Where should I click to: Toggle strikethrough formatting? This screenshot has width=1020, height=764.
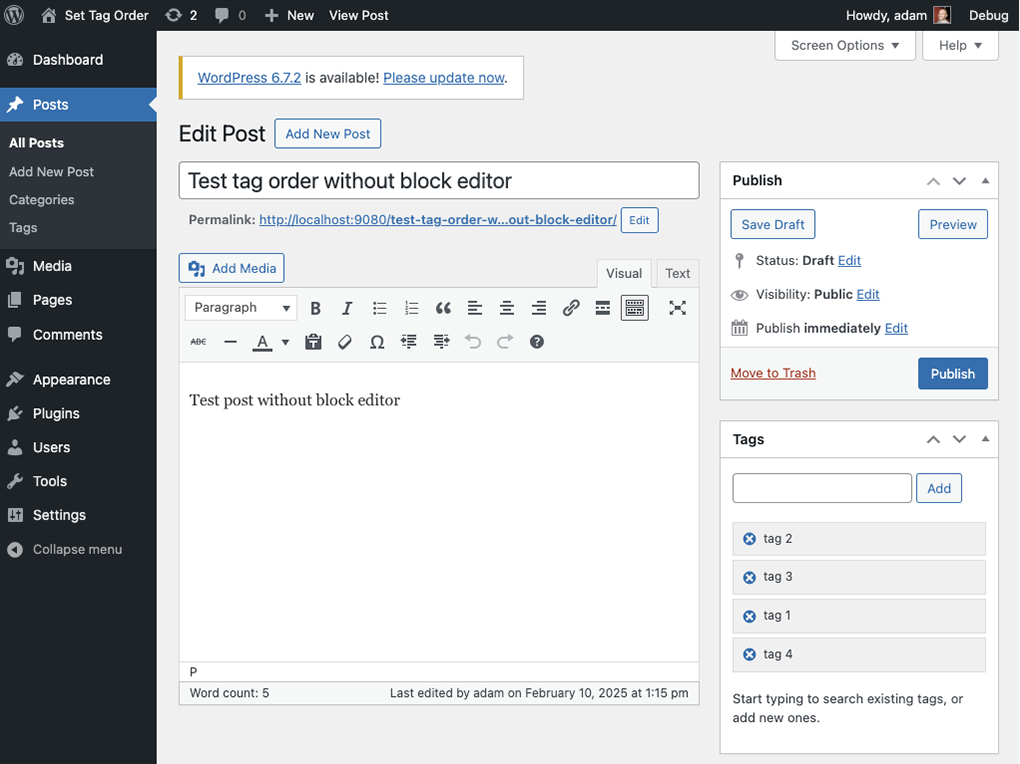tap(198, 342)
